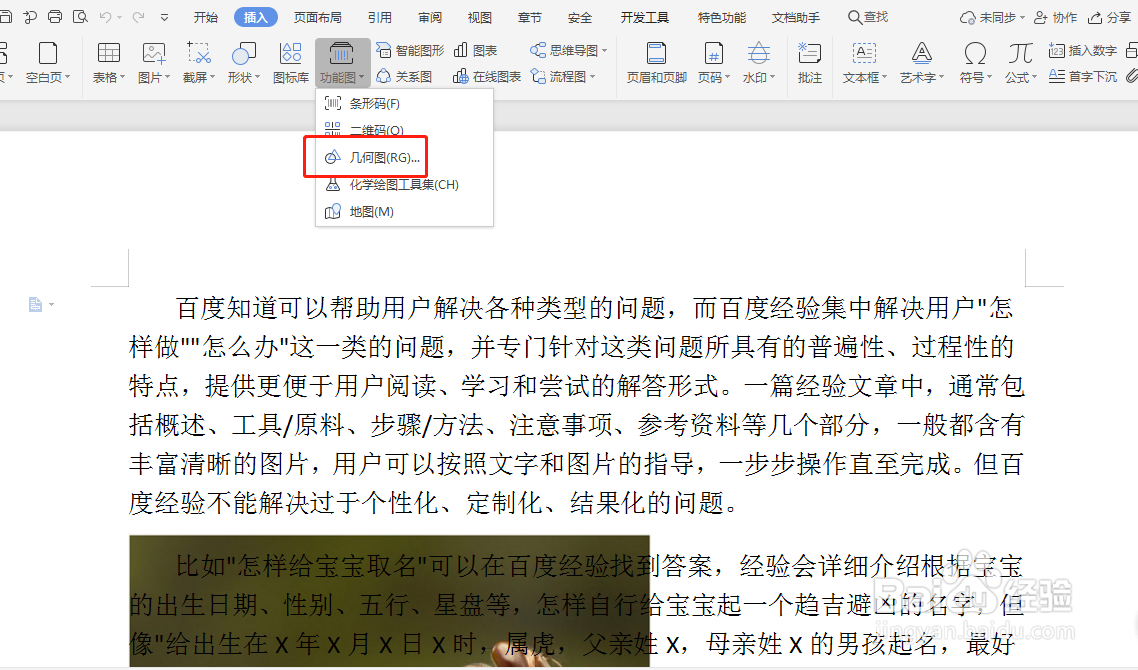The width and height of the screenshot is (1138, 670).
Task: Click the Symbol (符号) omega icon
Action: [975, 54]
